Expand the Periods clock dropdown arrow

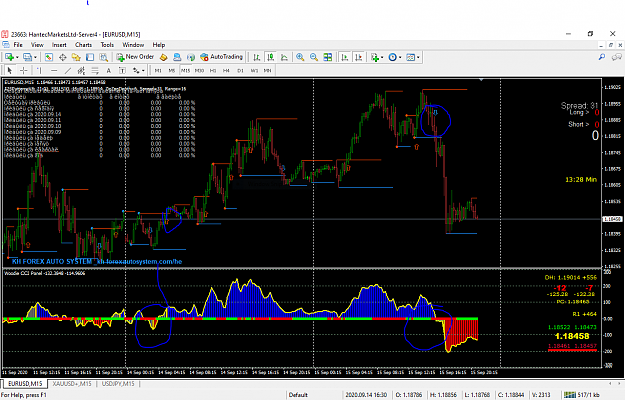[400, 57]
